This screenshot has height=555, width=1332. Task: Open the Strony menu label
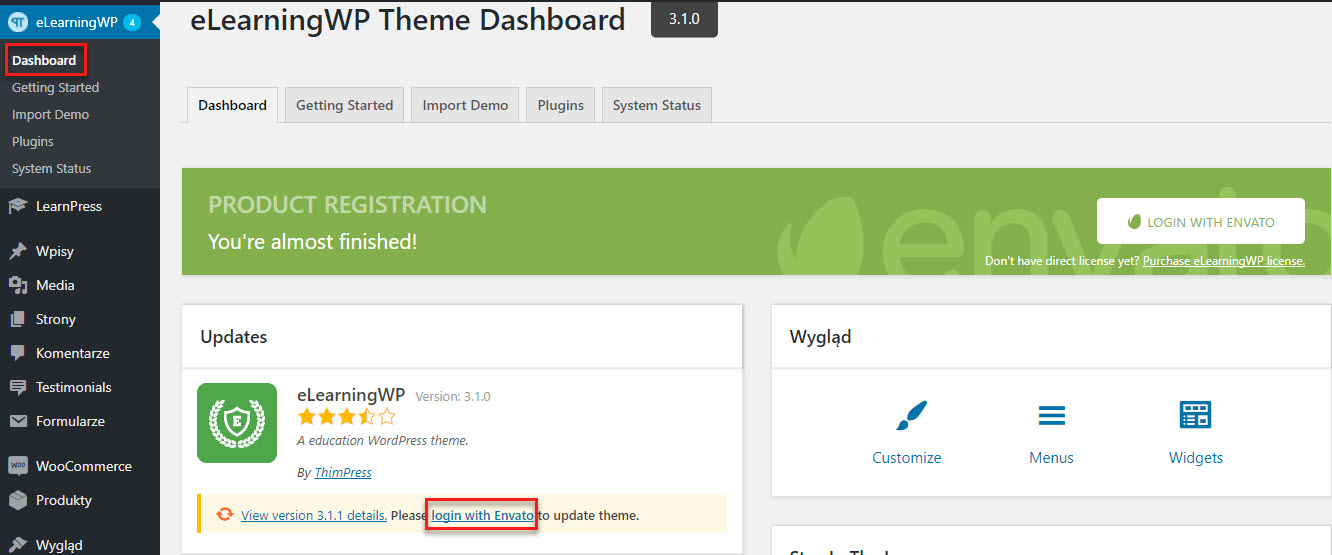pyautogui.click(x=56, y=319)
